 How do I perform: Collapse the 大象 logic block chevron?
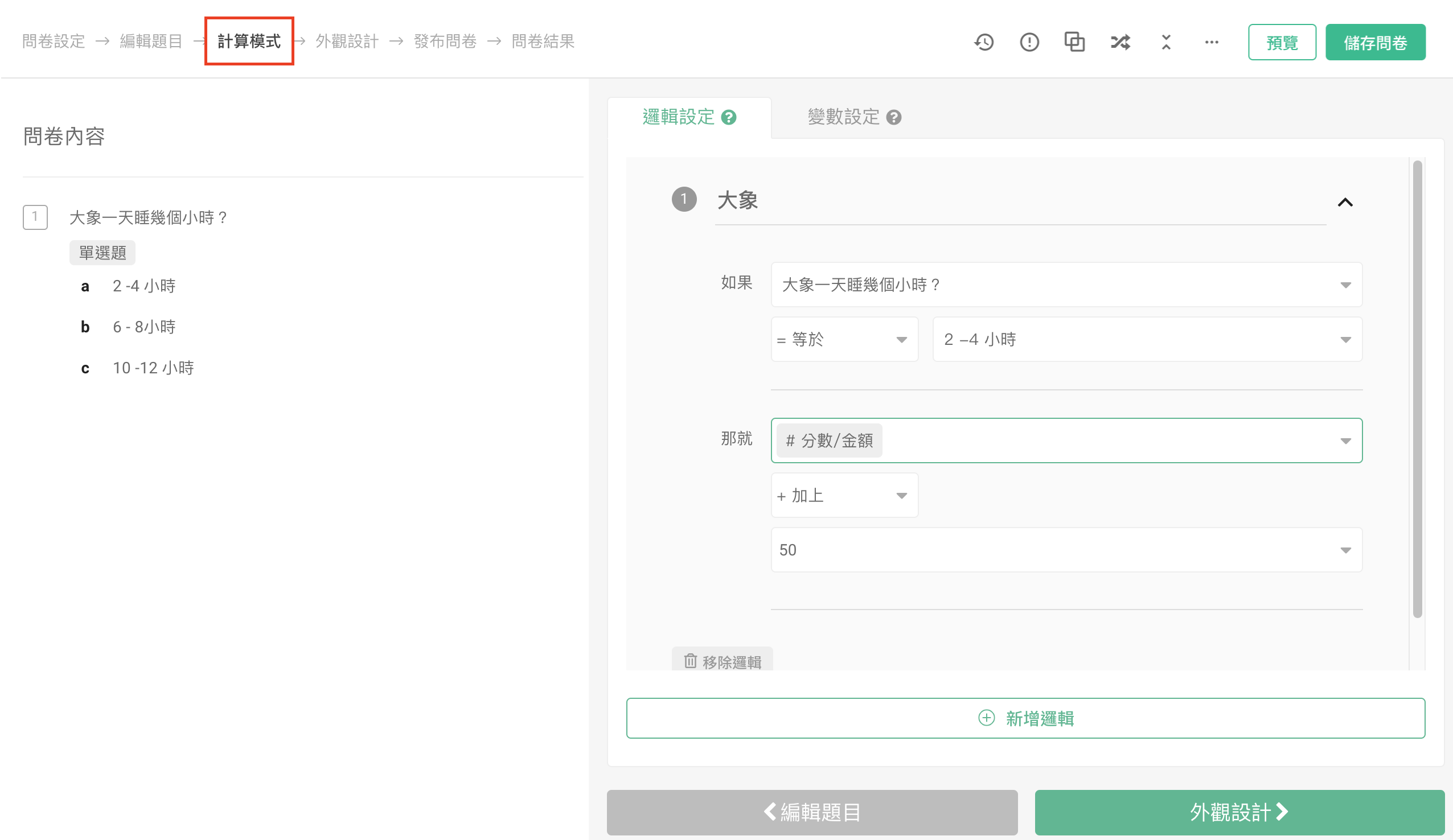(1345, 203)
